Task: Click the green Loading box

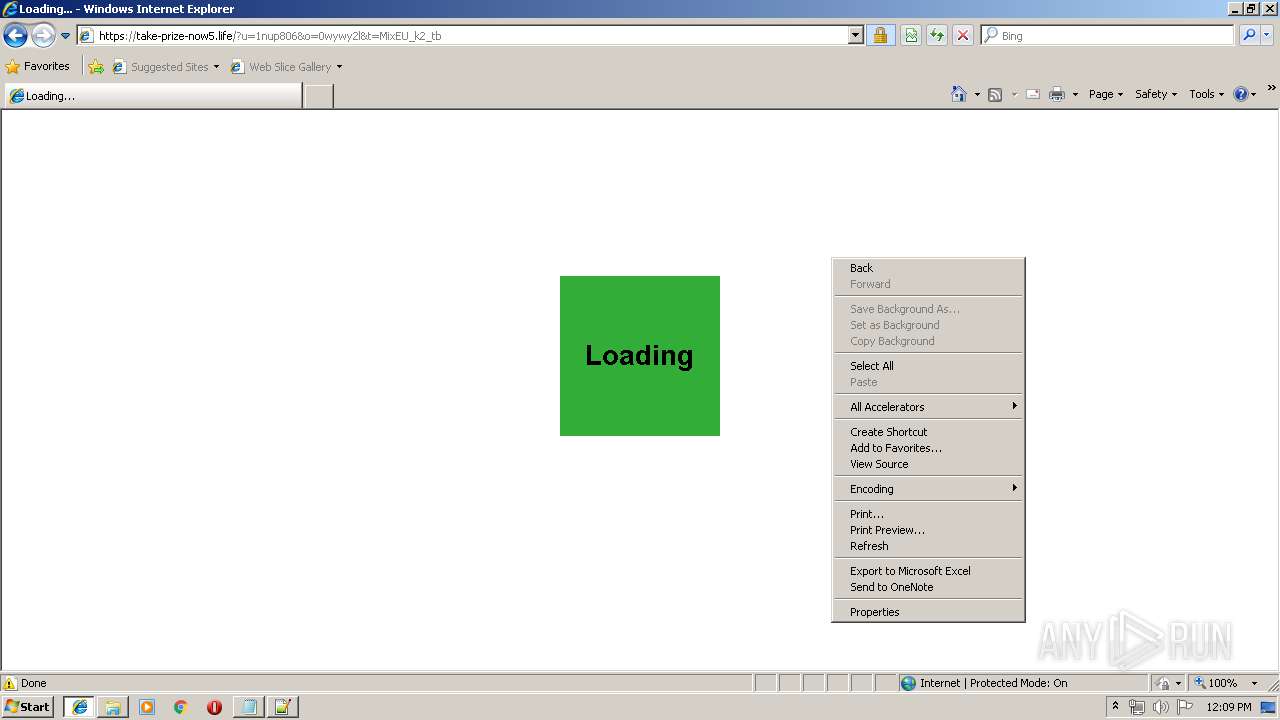Action: pyautogui.click(x=640, y=356)
